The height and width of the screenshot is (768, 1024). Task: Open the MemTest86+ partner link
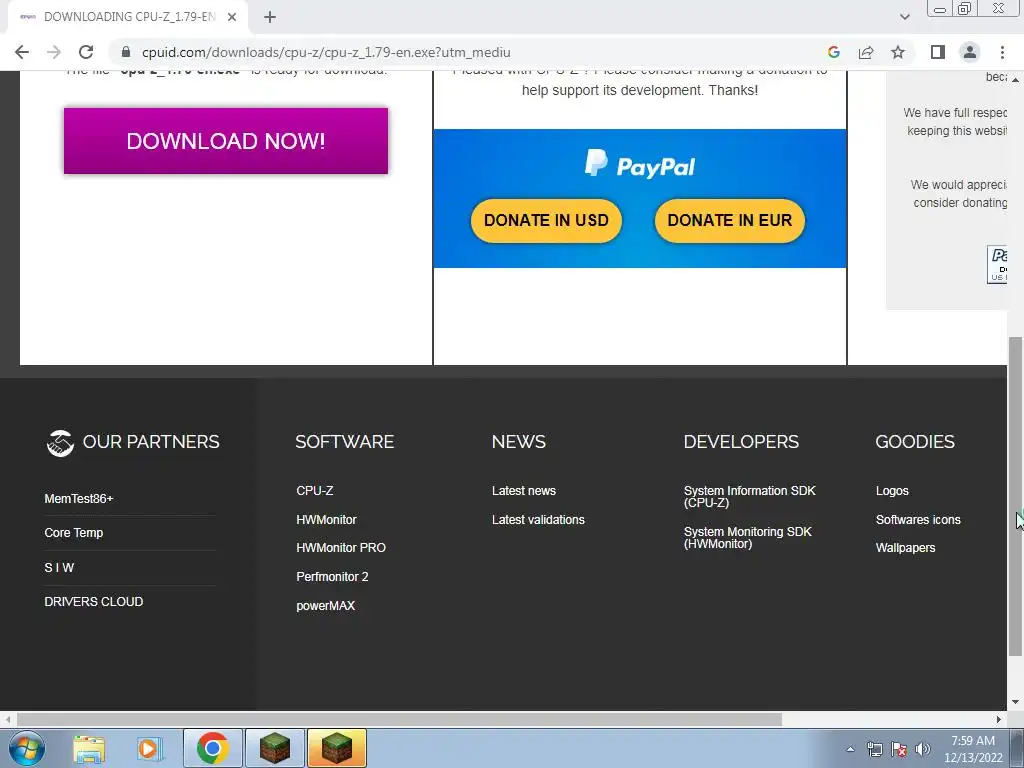point(79,499)
